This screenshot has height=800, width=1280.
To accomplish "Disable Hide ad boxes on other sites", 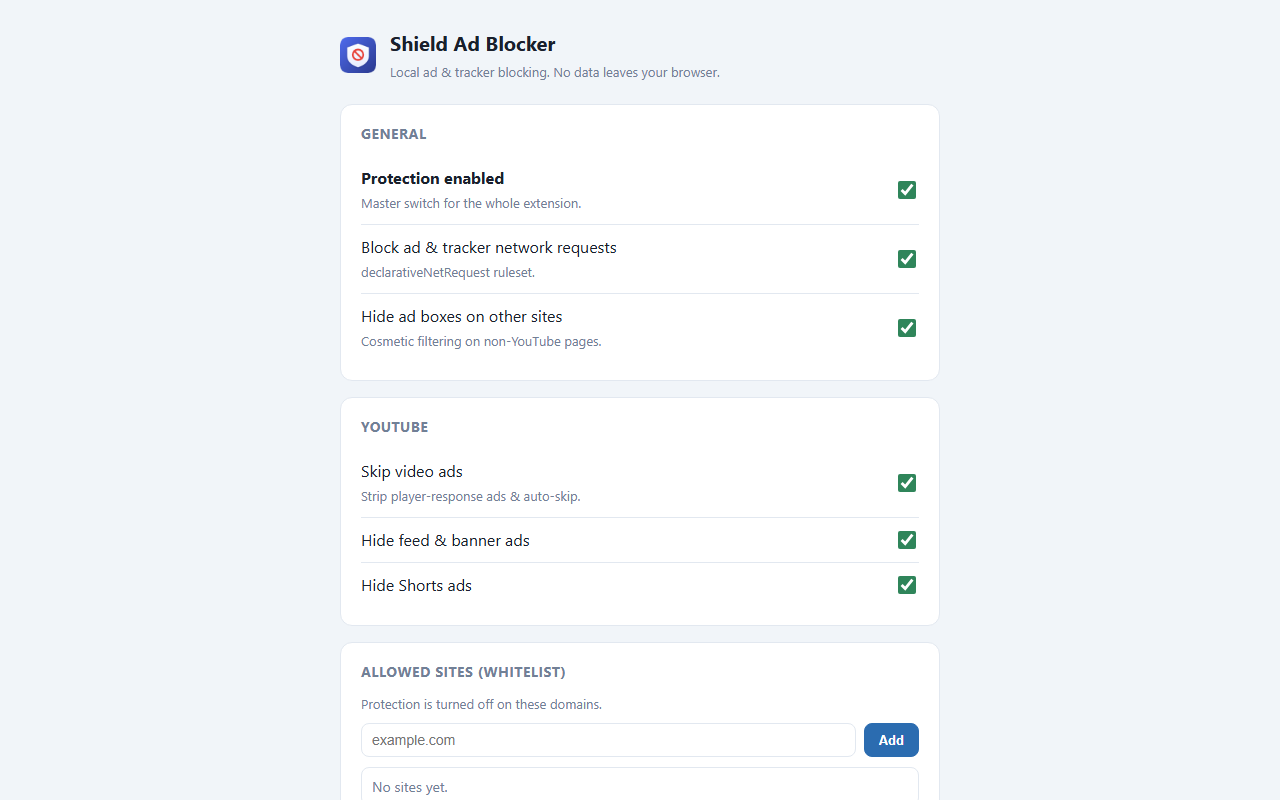I will [907, 328].
